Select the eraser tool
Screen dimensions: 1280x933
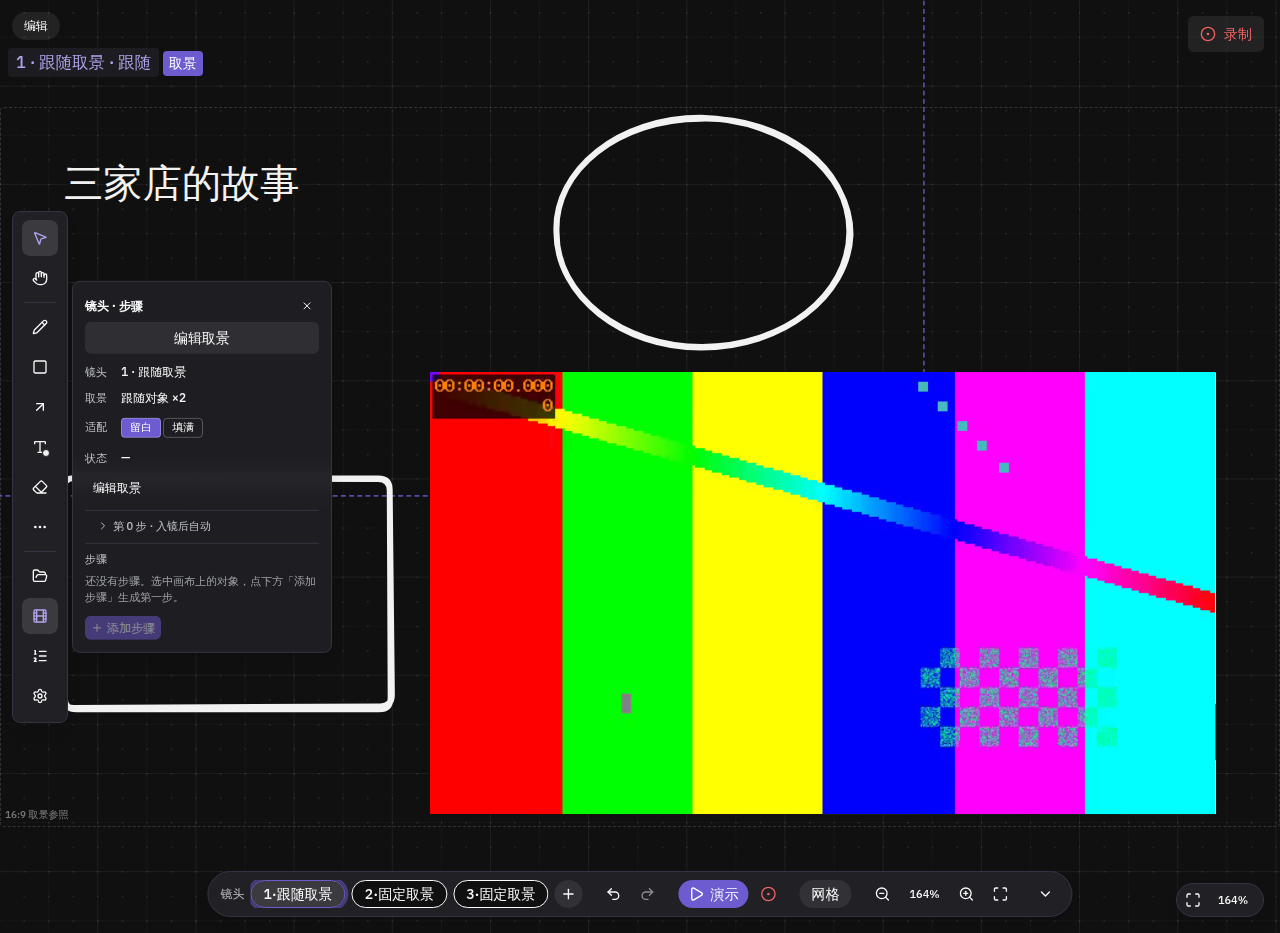point(40,487)
